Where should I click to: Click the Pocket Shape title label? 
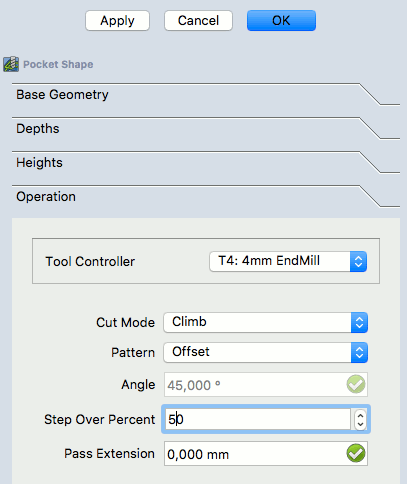tap(58, 64)
